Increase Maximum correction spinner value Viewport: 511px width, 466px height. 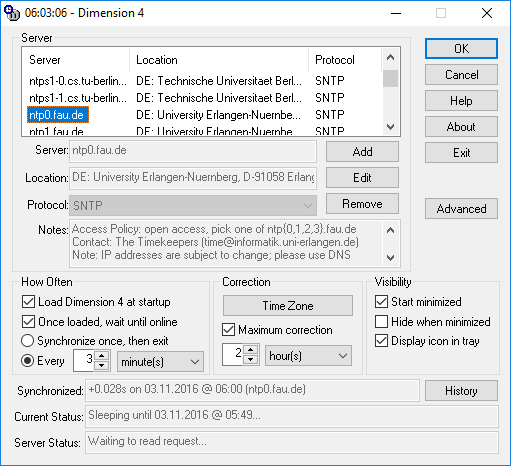pyautogui.click(x=251, y=350)
